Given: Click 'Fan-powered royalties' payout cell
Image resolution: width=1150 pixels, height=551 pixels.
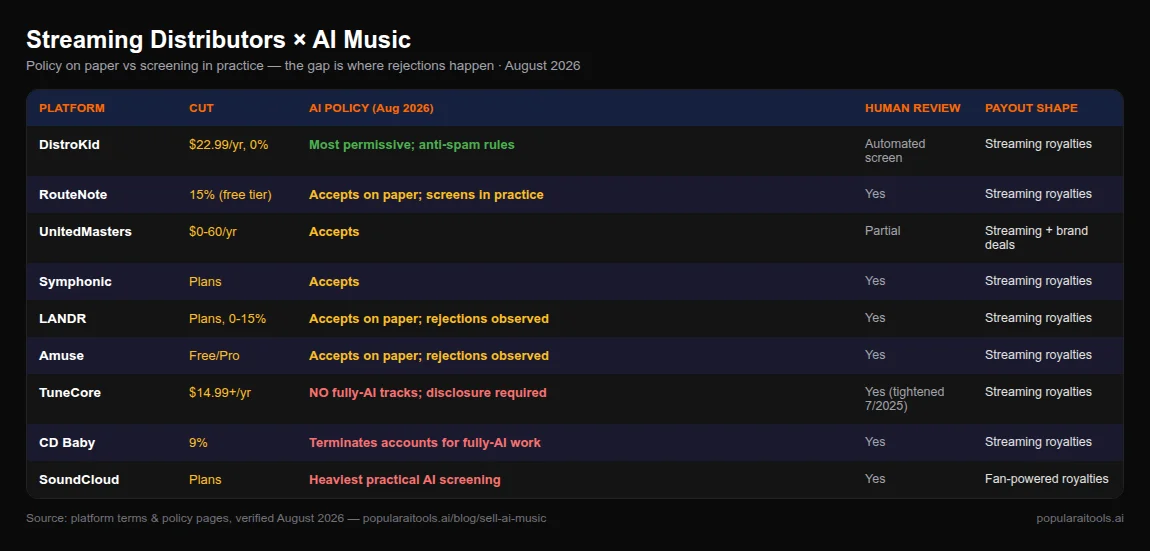Looking at the screenshot, I should pos(1047,478).
